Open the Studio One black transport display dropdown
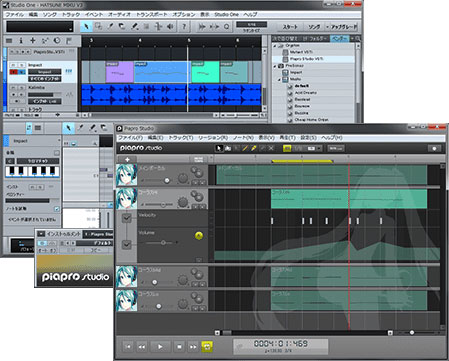Image resolution: width=449 pixels, height=361 pixels. point(71,30)
